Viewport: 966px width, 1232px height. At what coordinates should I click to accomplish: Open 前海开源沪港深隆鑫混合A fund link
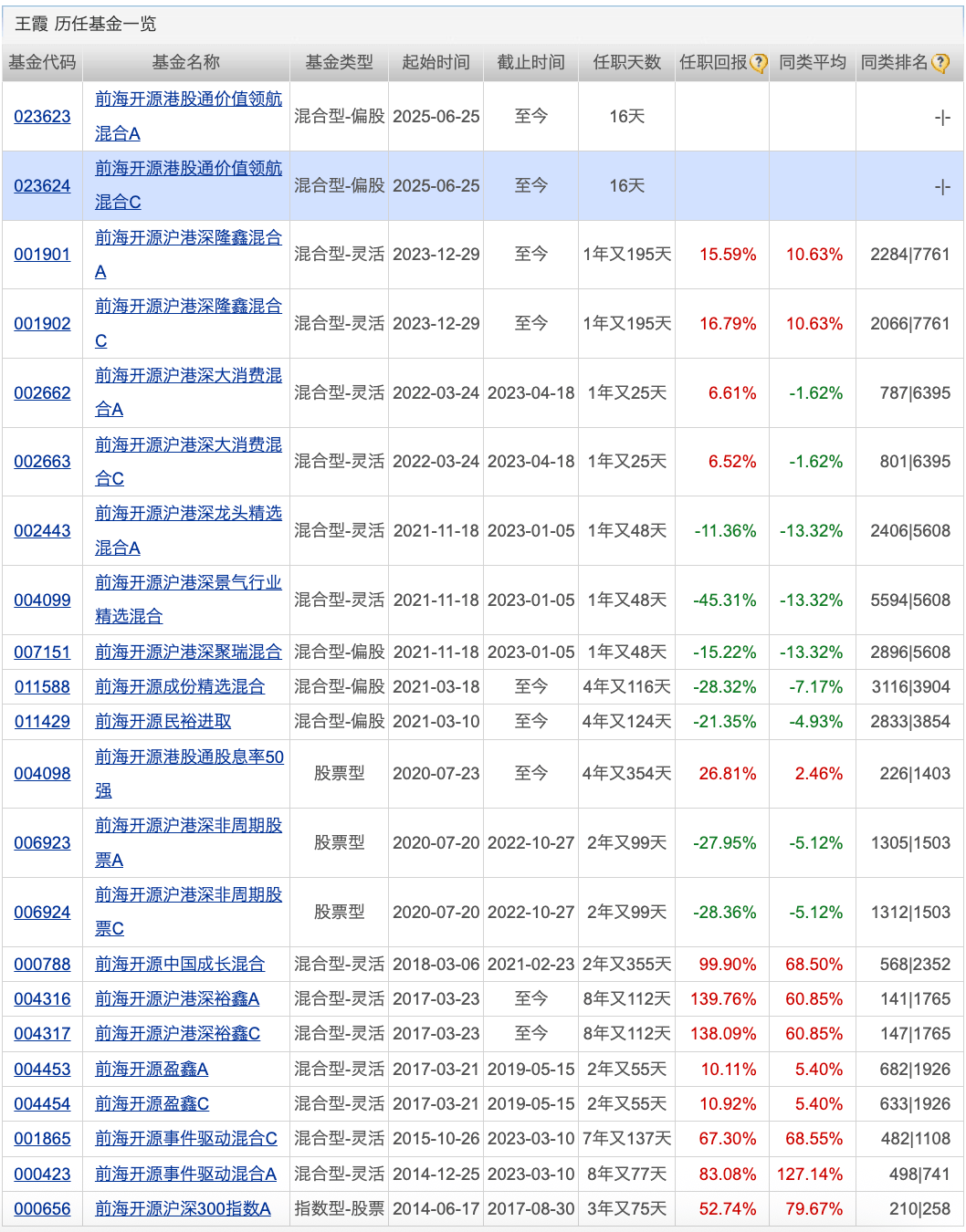188,254
